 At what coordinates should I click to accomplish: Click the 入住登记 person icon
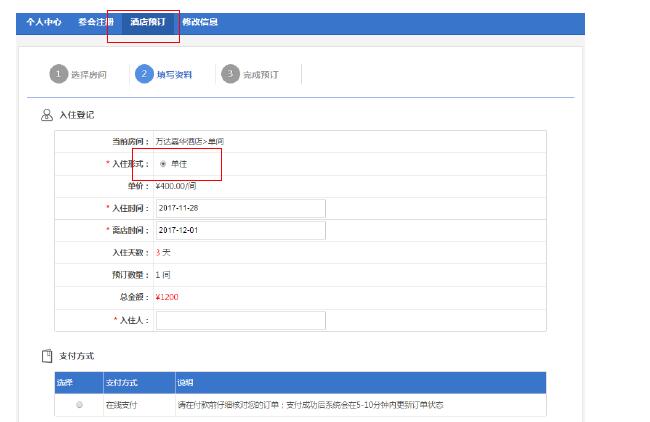click(47, 115)
